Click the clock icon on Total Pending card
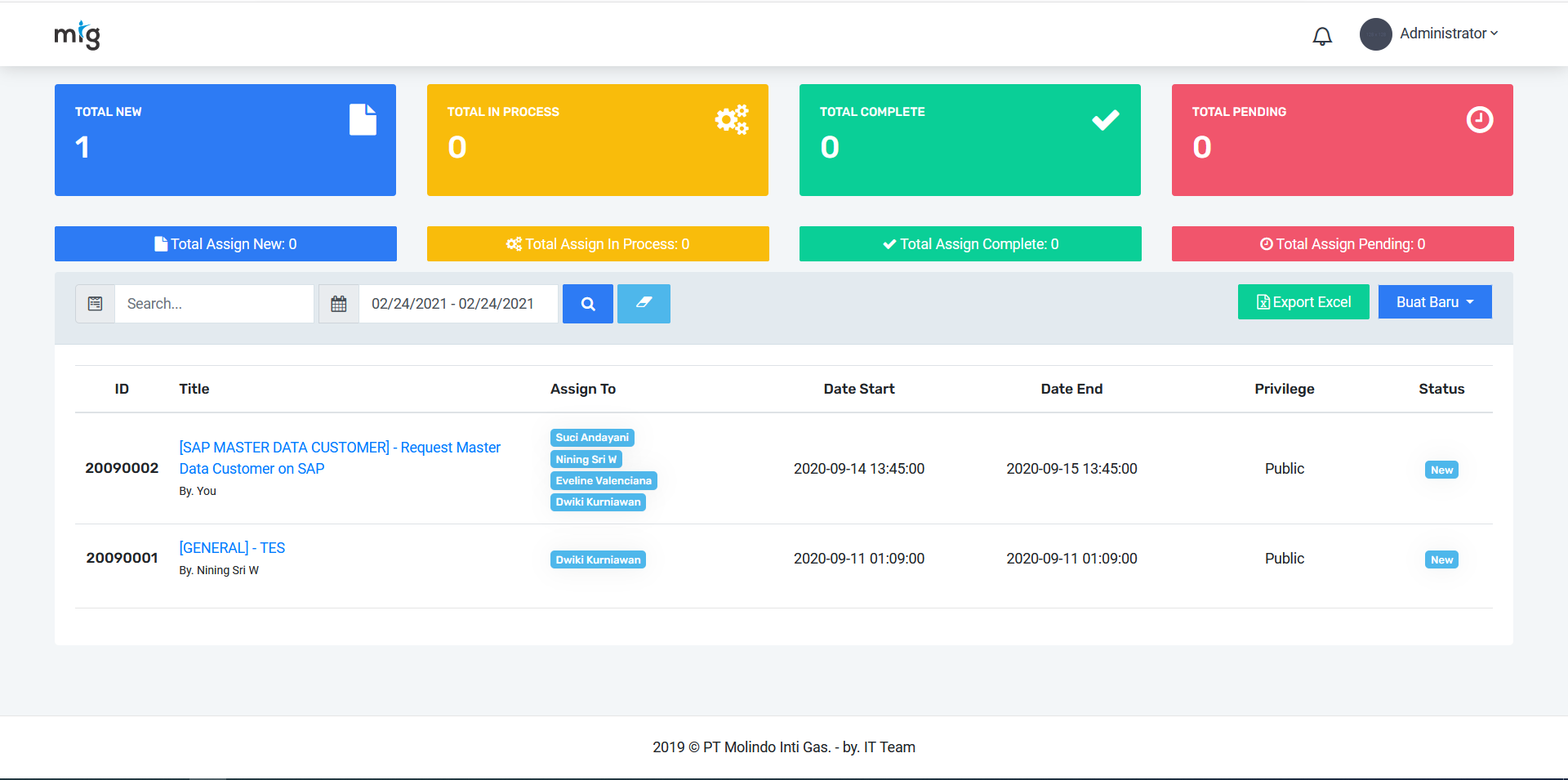Viewport: 1568px width, 780px height. 1479,120
